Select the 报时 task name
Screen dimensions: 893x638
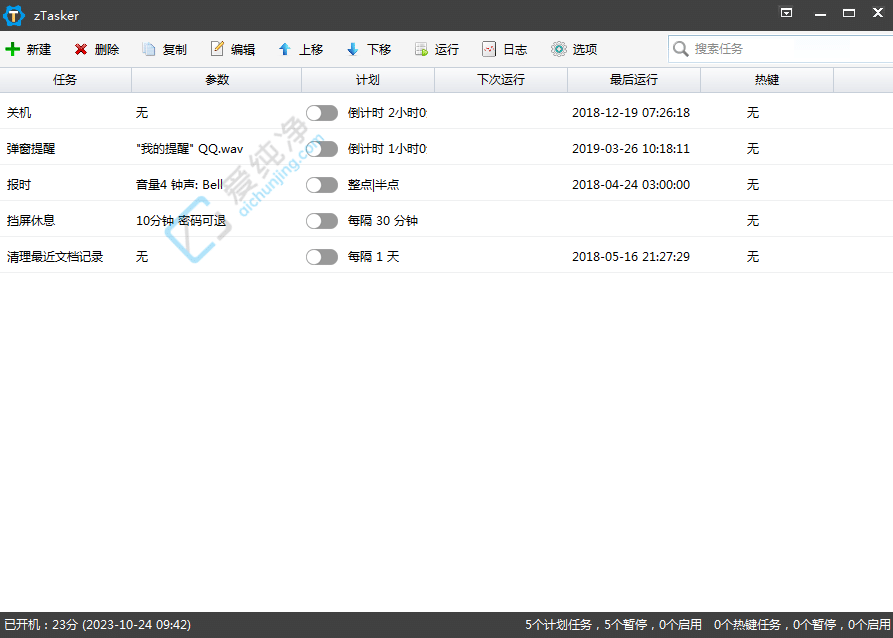tap(19, 185)
